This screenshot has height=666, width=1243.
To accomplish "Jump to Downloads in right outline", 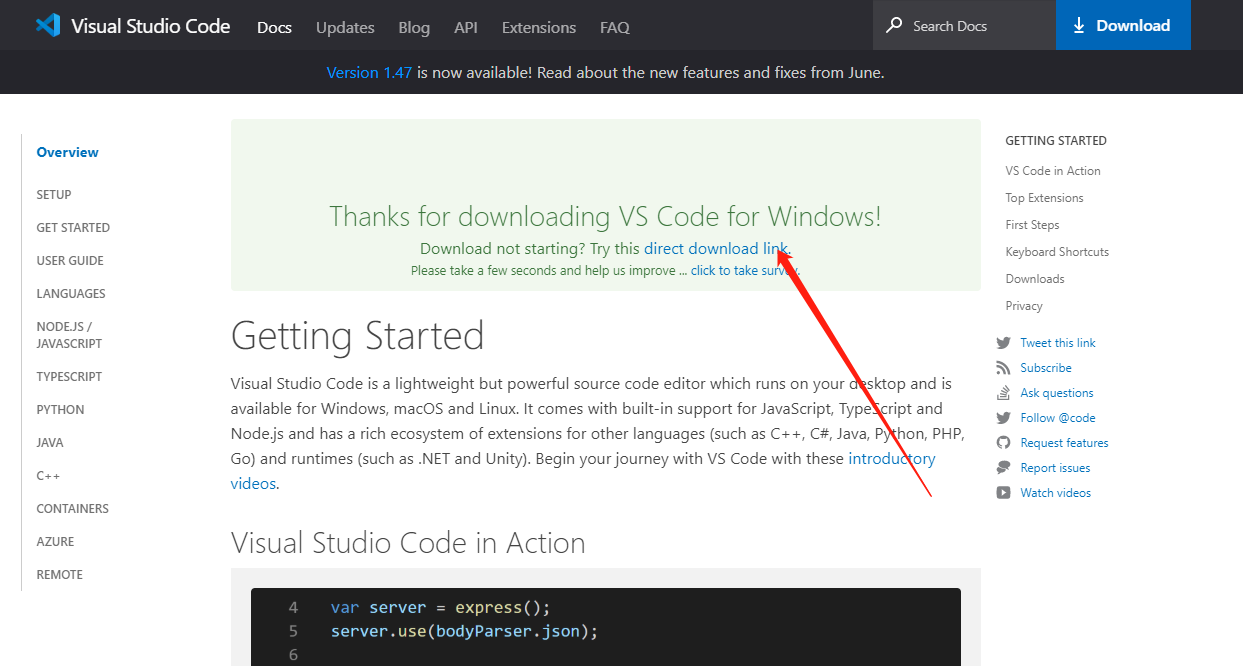I will (1035, 279).
